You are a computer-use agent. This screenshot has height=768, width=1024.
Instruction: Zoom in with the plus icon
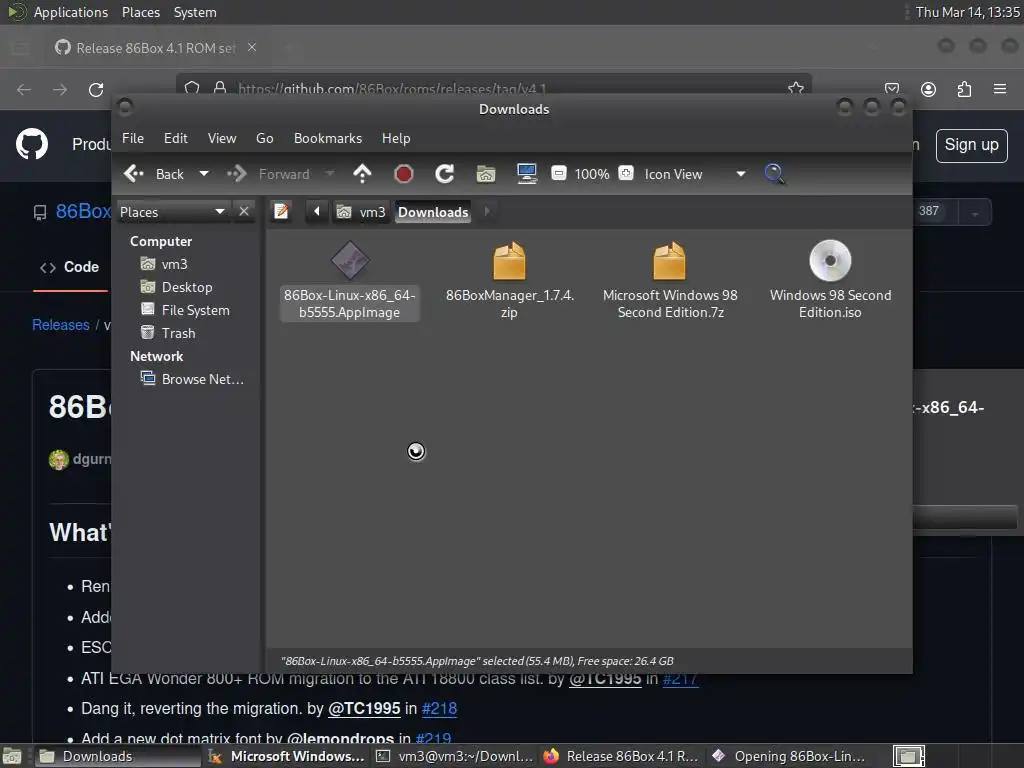point(626,173)
